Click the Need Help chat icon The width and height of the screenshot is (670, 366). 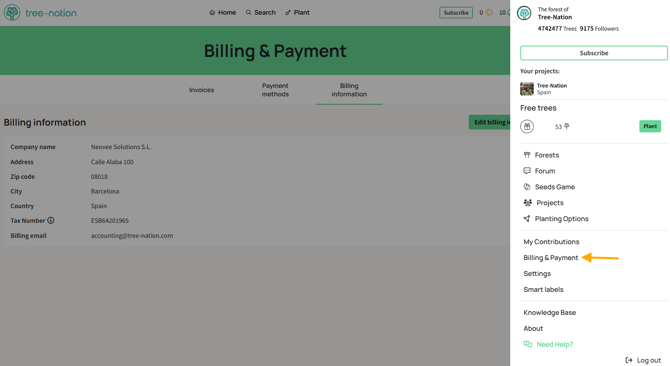coord(528,344)
